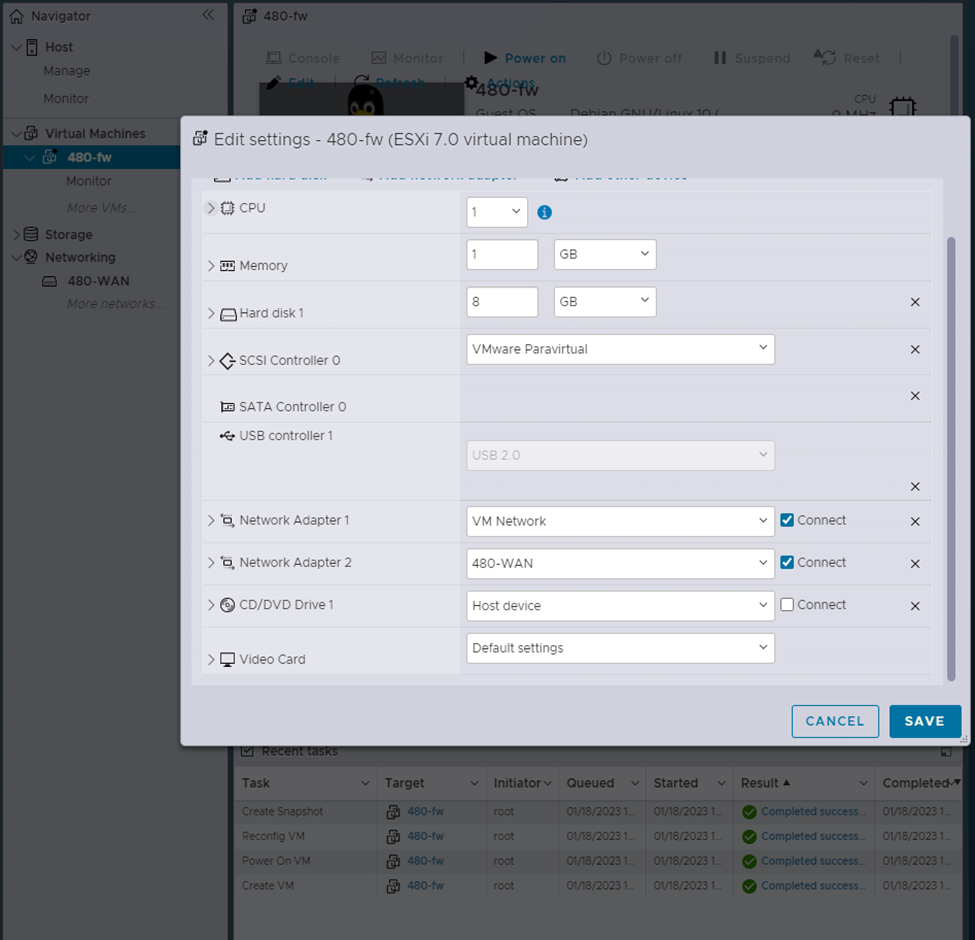Select Monitor under Host
This screenshot has width=975, height=940.
[66, 98]
